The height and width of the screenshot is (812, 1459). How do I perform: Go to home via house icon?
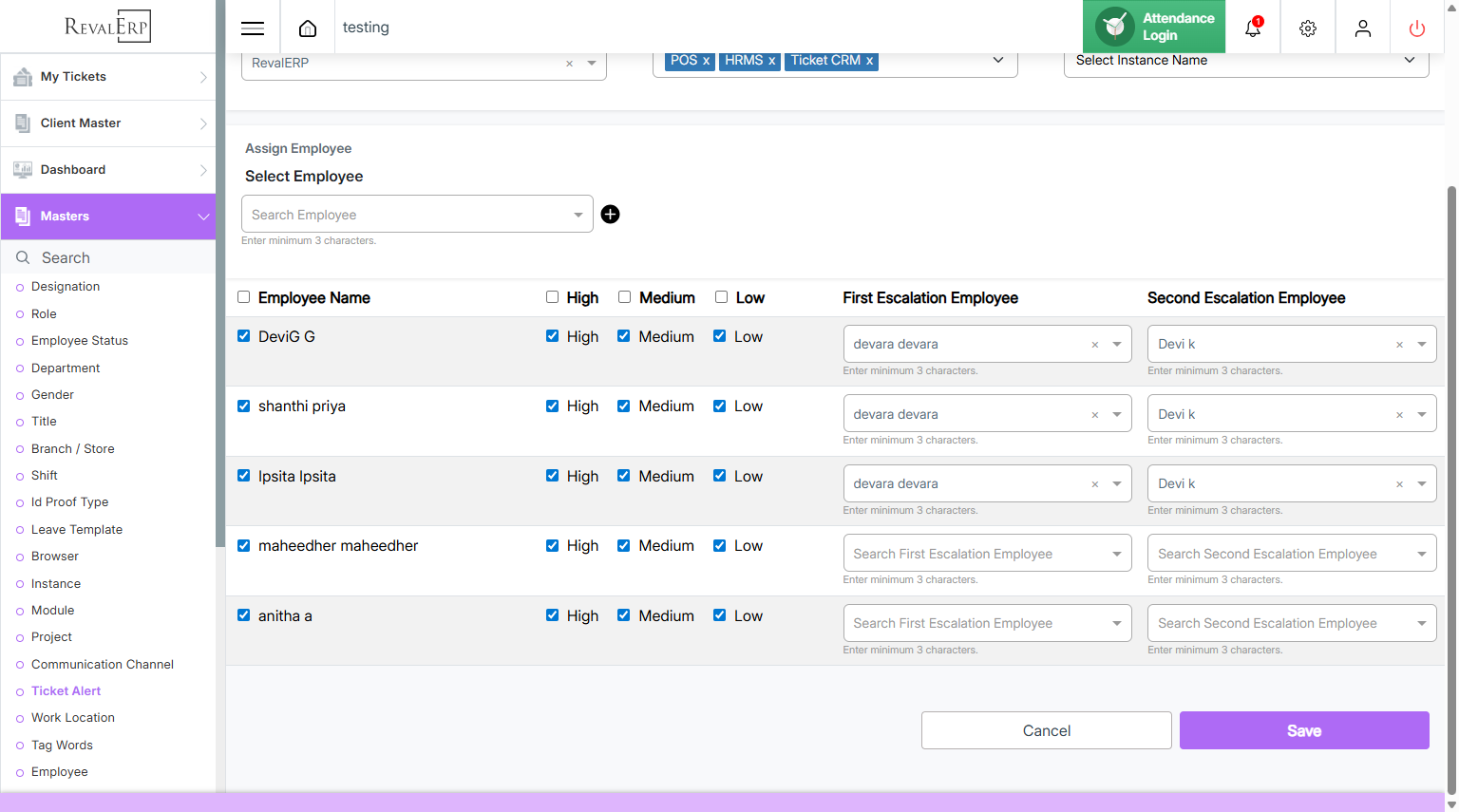(308, 28)
